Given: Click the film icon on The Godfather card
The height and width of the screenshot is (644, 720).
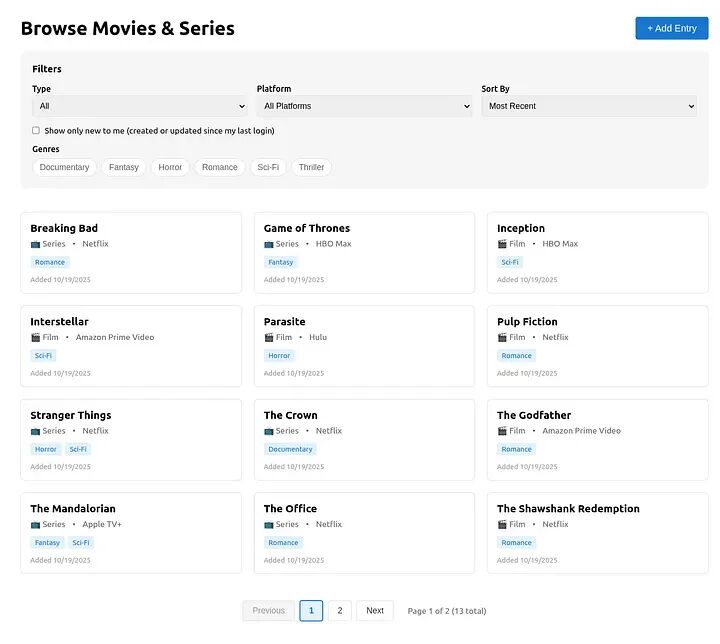Looking at the screenshot, I should tap(502, 431).
